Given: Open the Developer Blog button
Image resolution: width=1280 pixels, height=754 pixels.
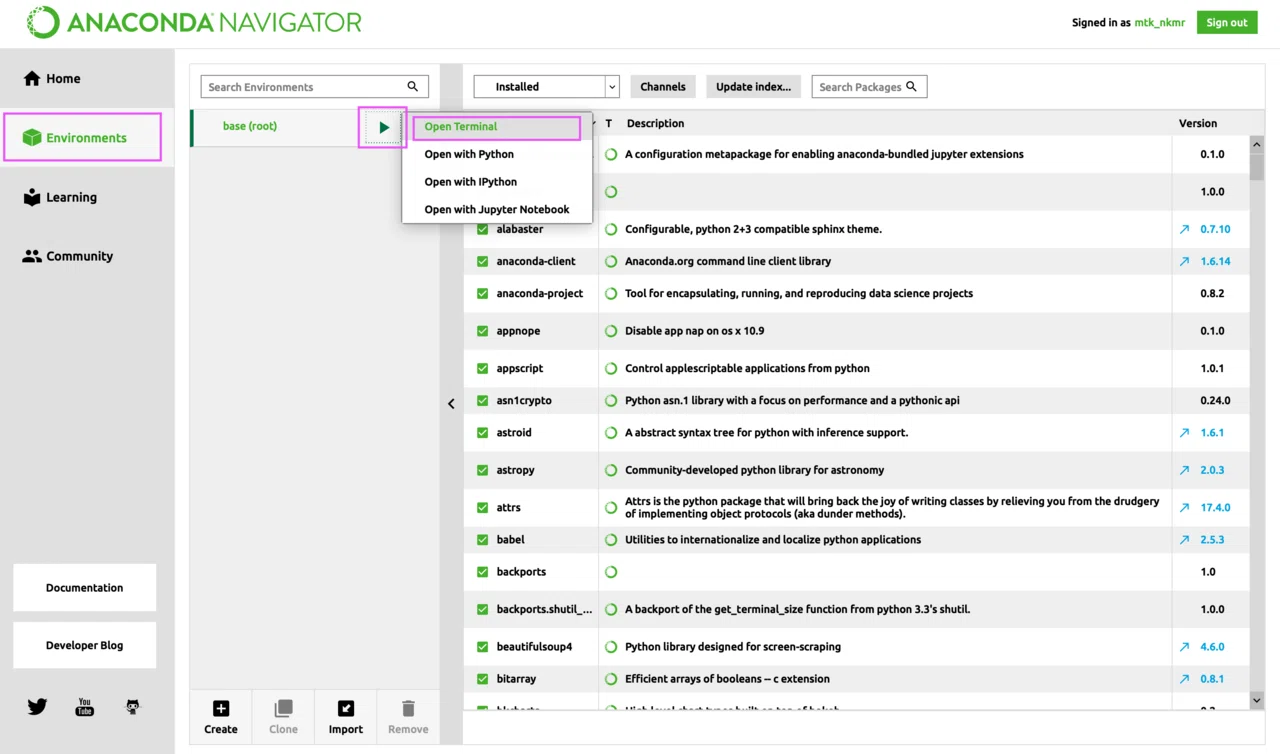Looking at the screenshot, I should click(x=85, y=646).
